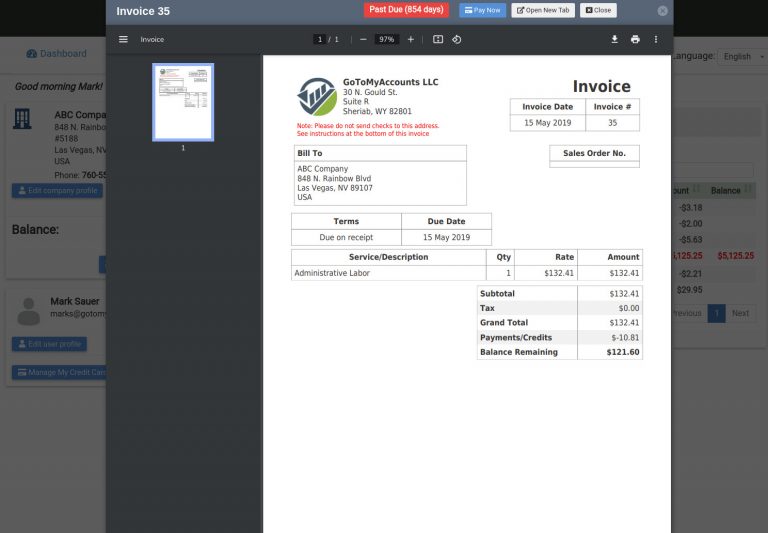Screen dimensions: 768x533
Task: Click the user avatar icon beside Mark Sauer
Action: pos(28,312)
